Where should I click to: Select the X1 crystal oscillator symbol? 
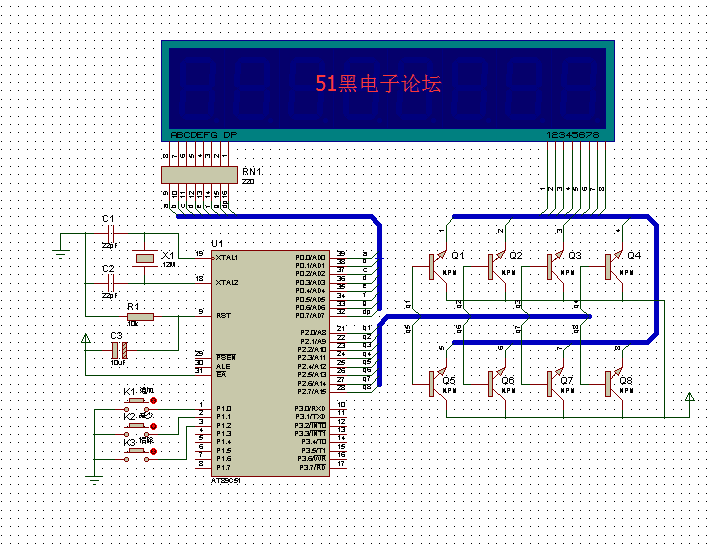[x=145, y=258]
